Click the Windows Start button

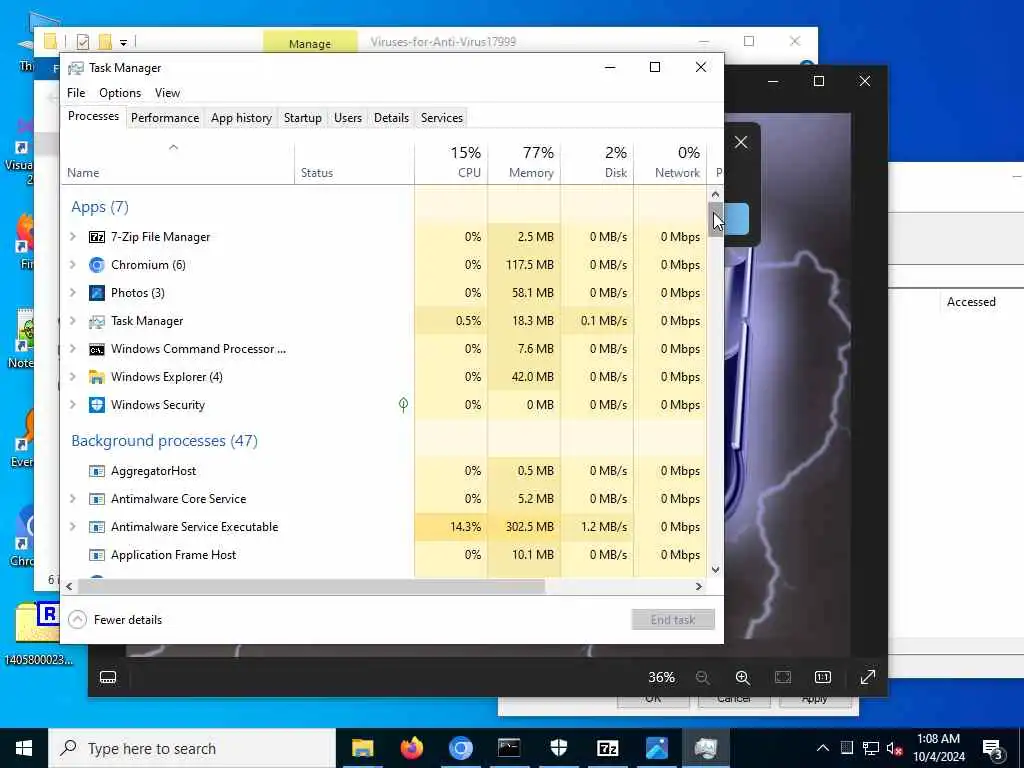tap(24, 748)
